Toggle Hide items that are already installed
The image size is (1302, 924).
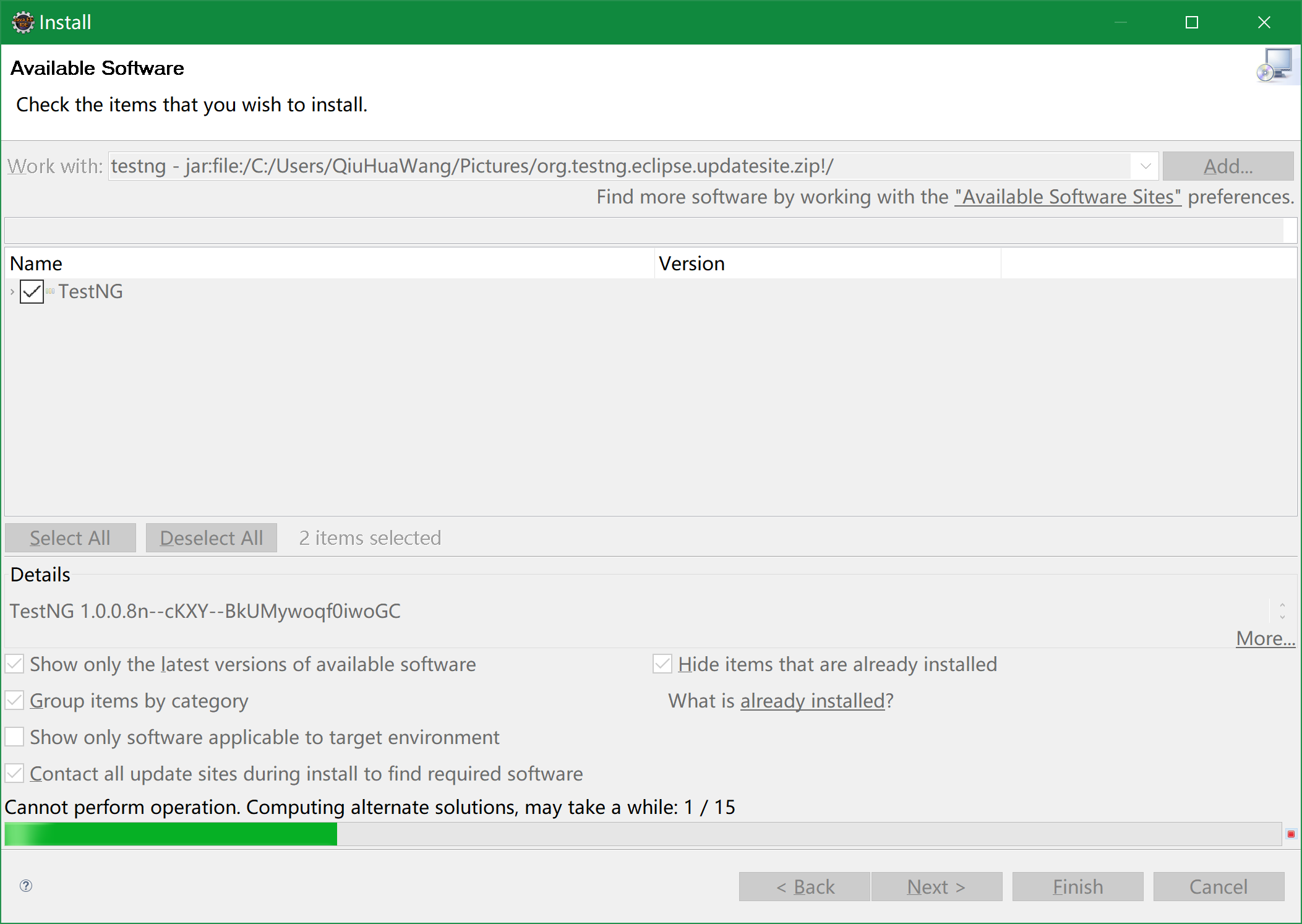(662, 664)
